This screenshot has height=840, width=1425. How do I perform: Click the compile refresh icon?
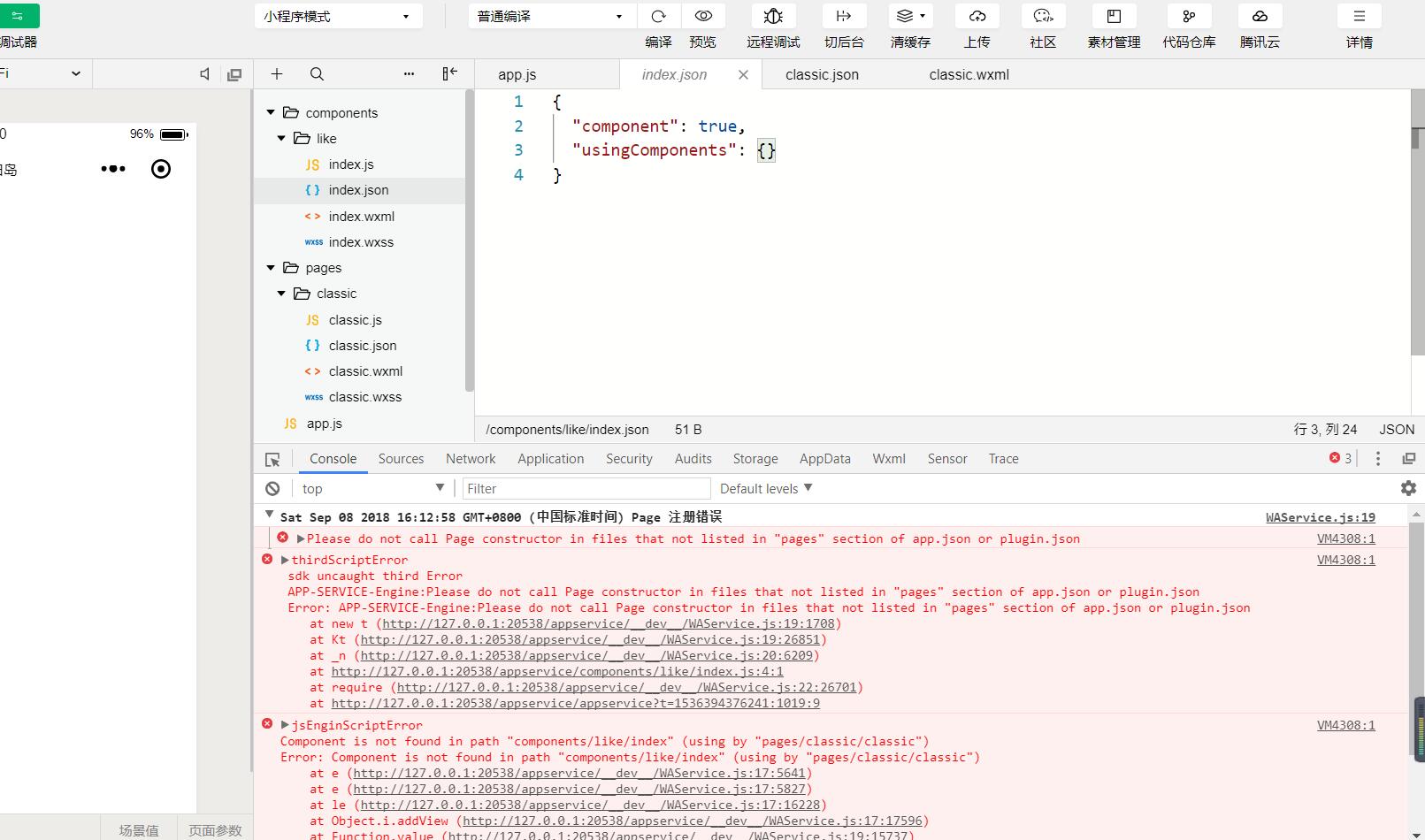click(x=658, y=16)
